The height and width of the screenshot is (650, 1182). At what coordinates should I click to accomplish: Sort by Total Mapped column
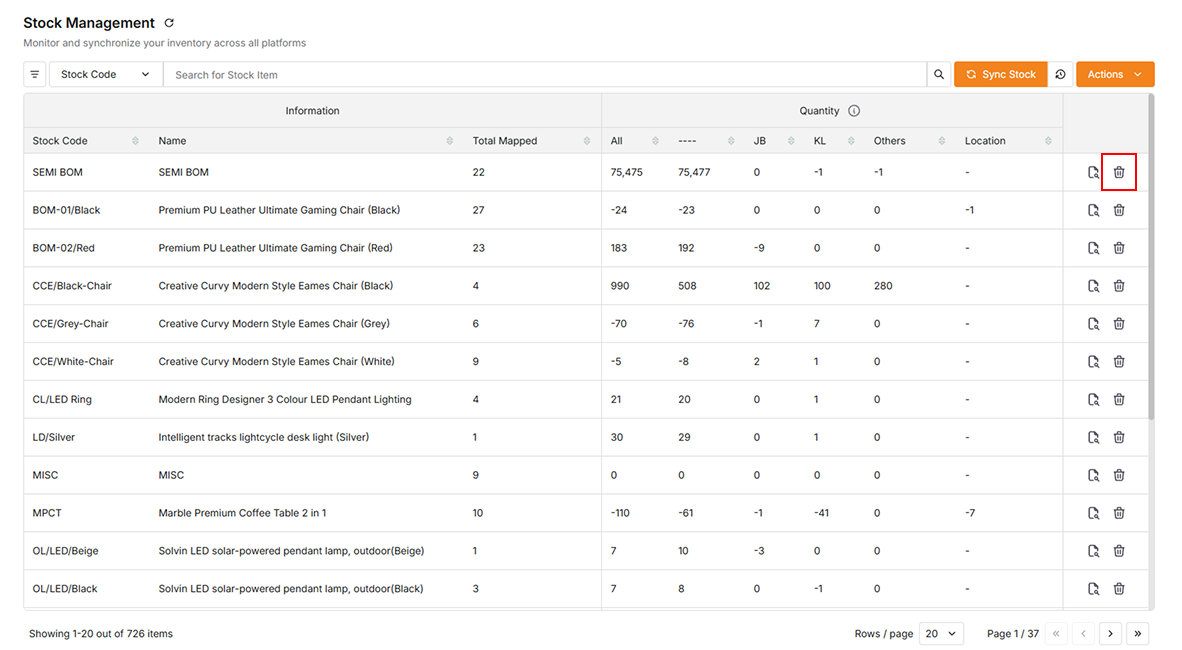pos(587,141)
